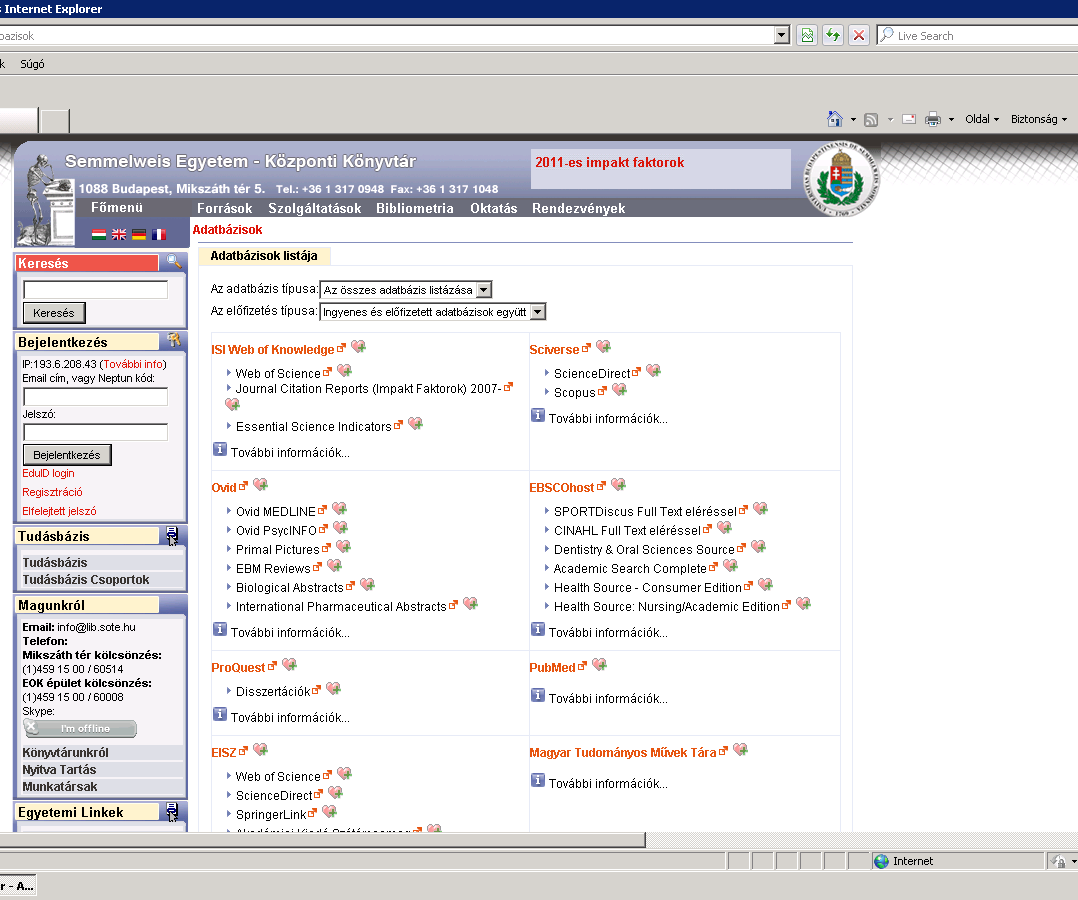
Task: Click info icon under ISI Web of Knowledge
Action: tap(220, 450)
